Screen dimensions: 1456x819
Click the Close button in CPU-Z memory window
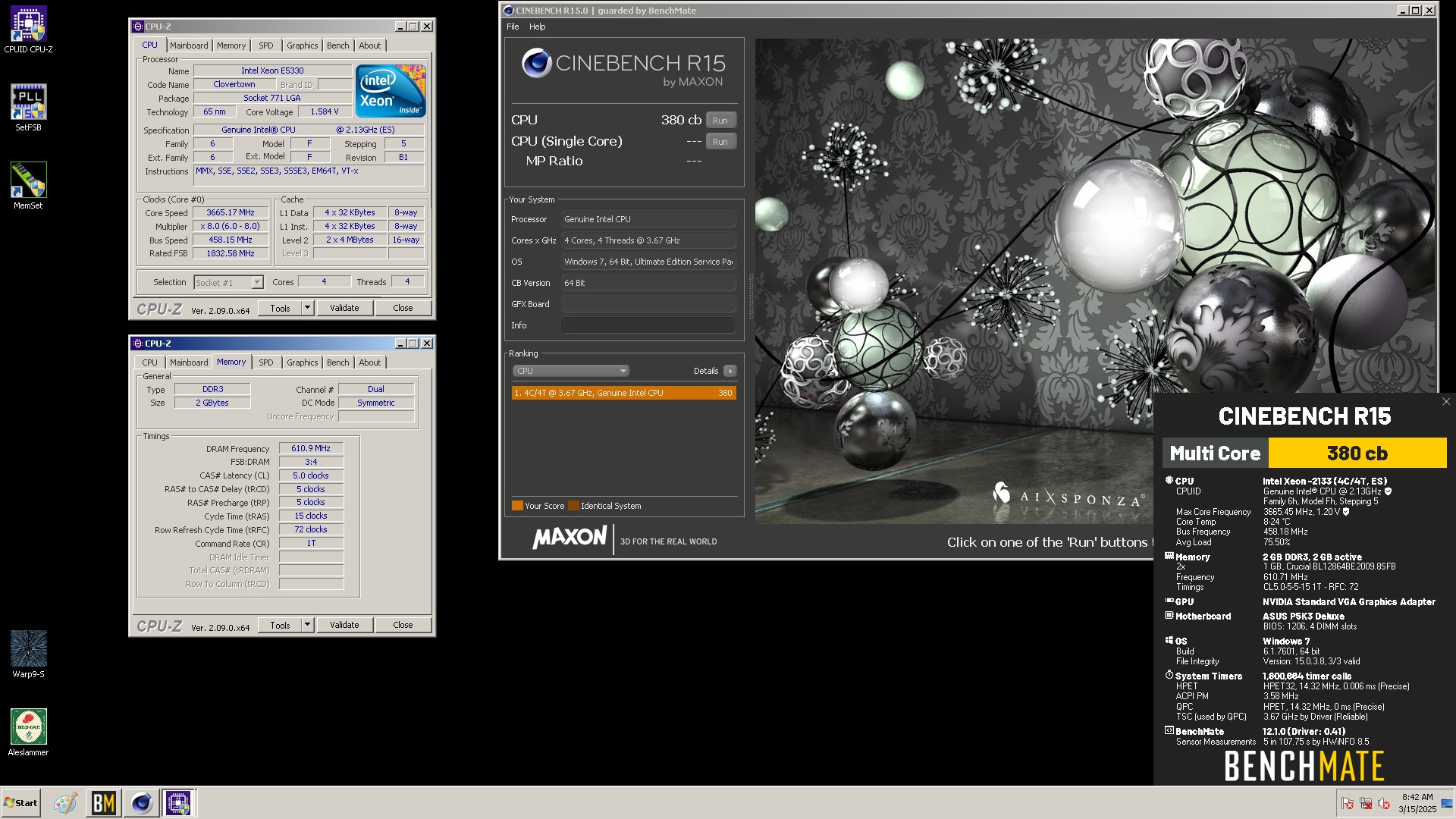(x=403, y=625)
